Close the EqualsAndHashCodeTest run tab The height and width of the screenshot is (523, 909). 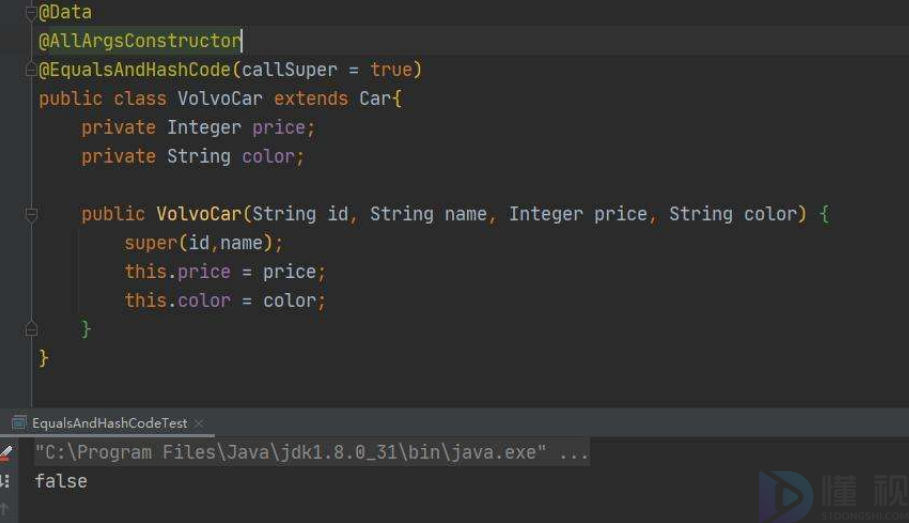tap(199, 423)
